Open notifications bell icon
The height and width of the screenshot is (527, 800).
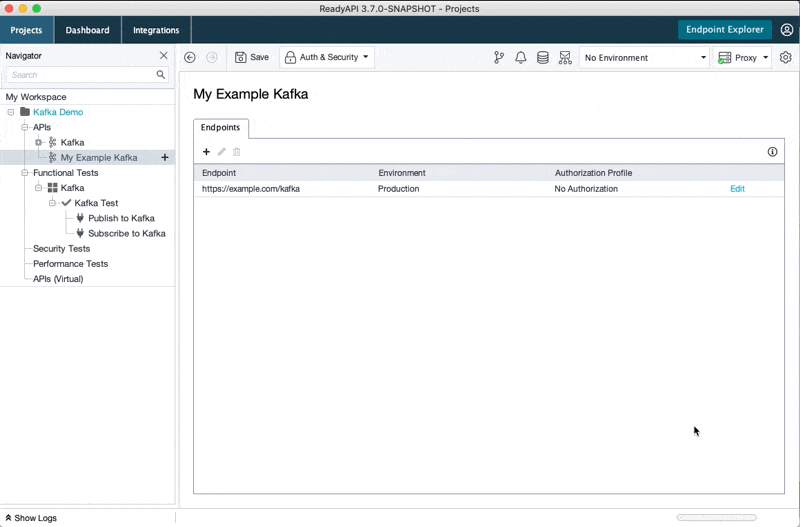tap(520, 58)
